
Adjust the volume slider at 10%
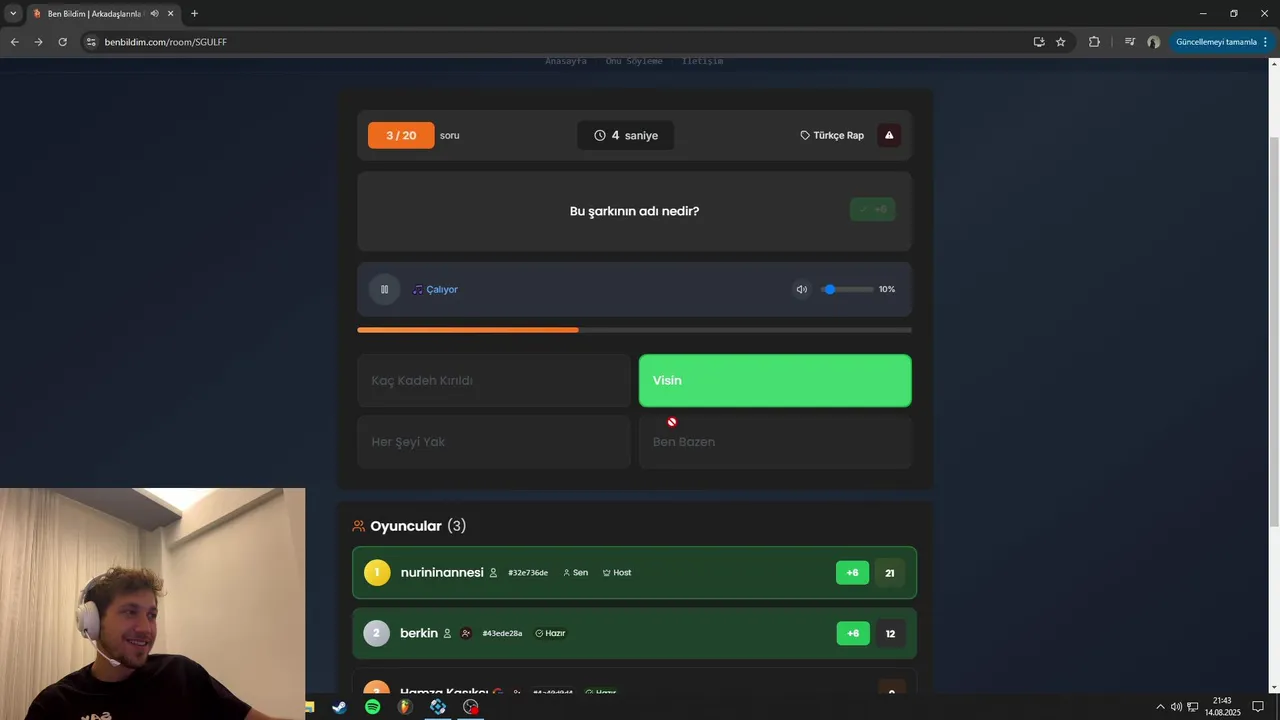(847, 289)
